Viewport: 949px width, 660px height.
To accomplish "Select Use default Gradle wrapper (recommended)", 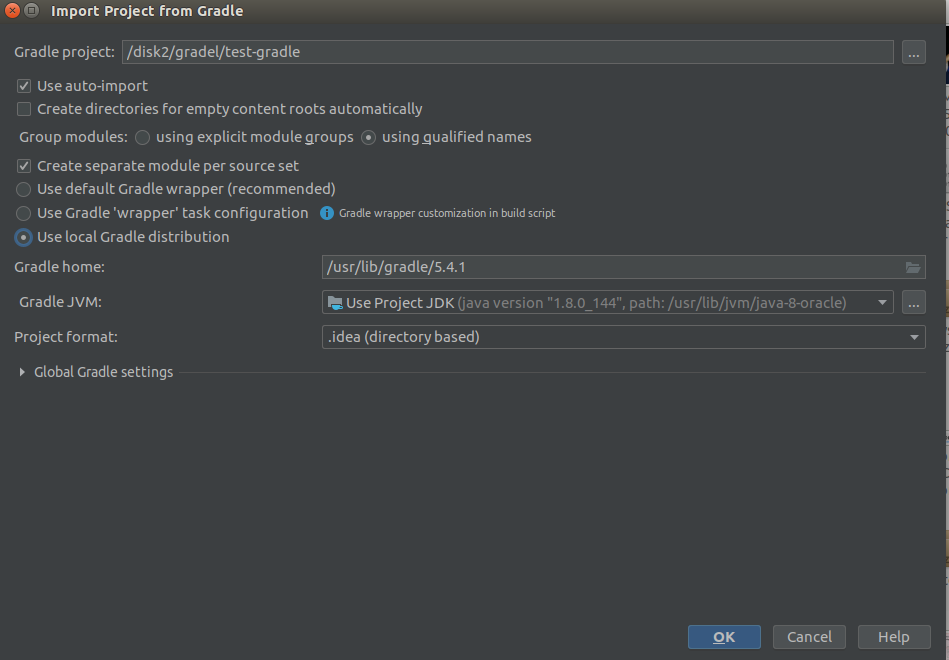I will point(24,190).
